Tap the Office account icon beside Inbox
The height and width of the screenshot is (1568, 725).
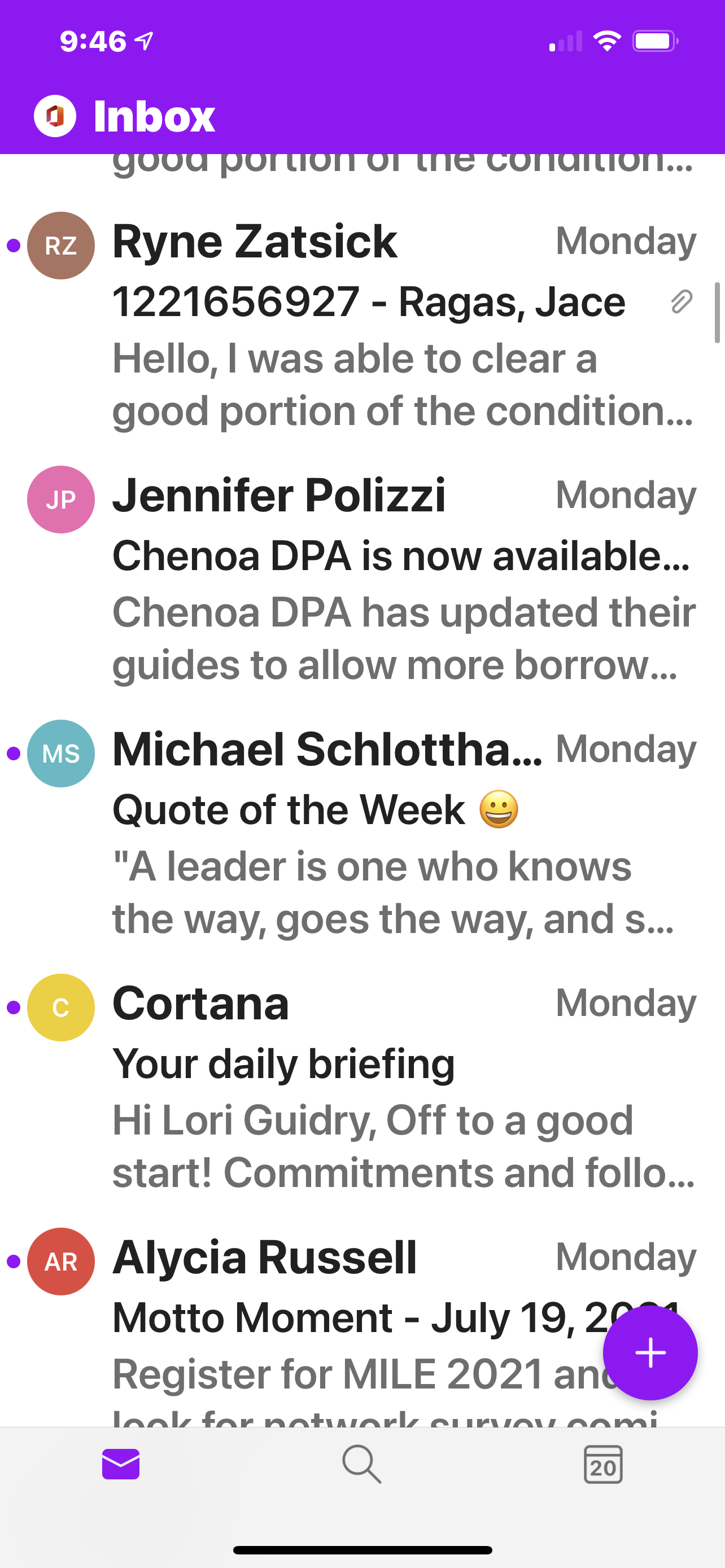55,116
